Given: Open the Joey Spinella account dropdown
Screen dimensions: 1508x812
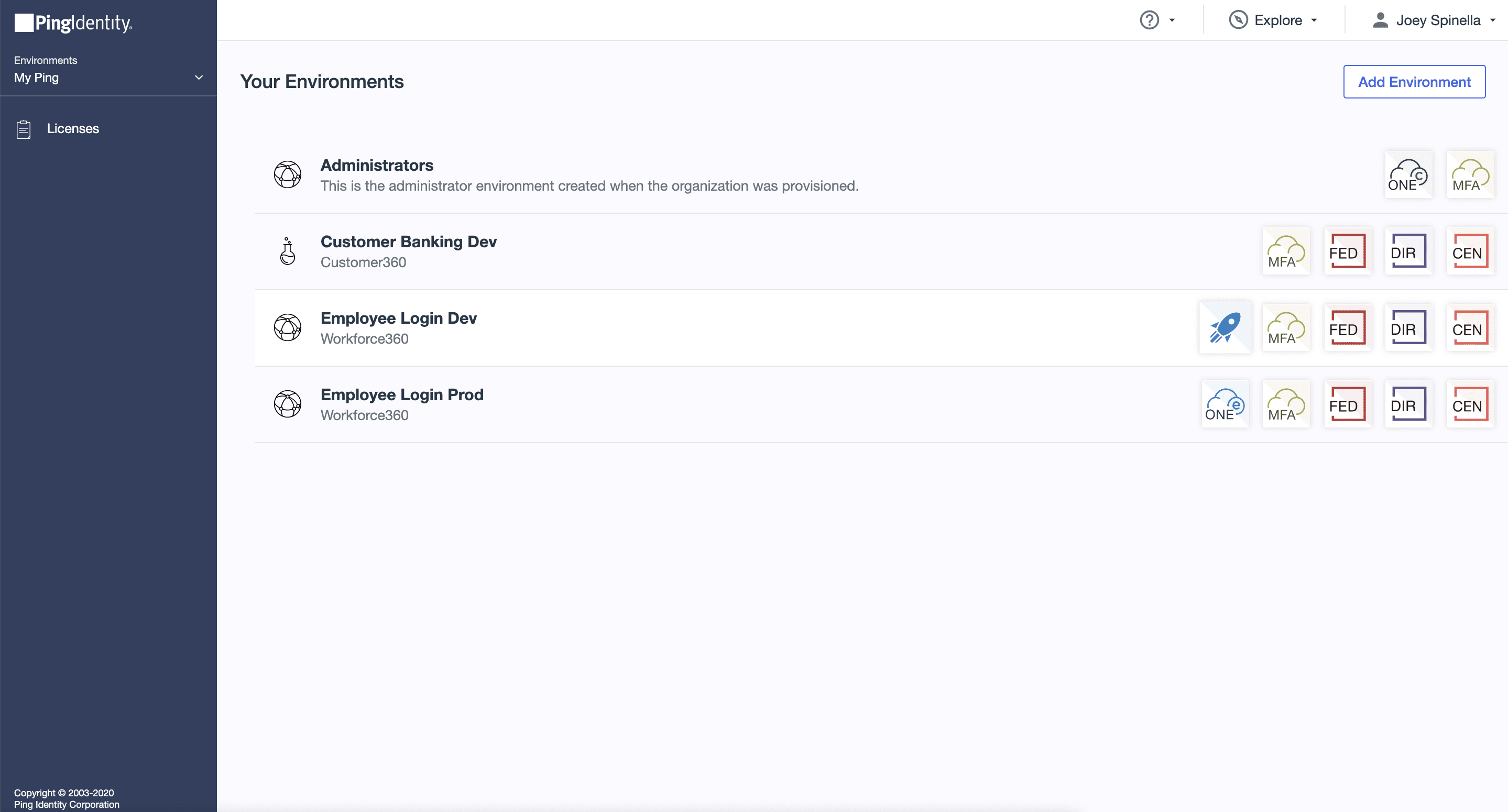Looking at the screenshot, I should [1434, 20].
